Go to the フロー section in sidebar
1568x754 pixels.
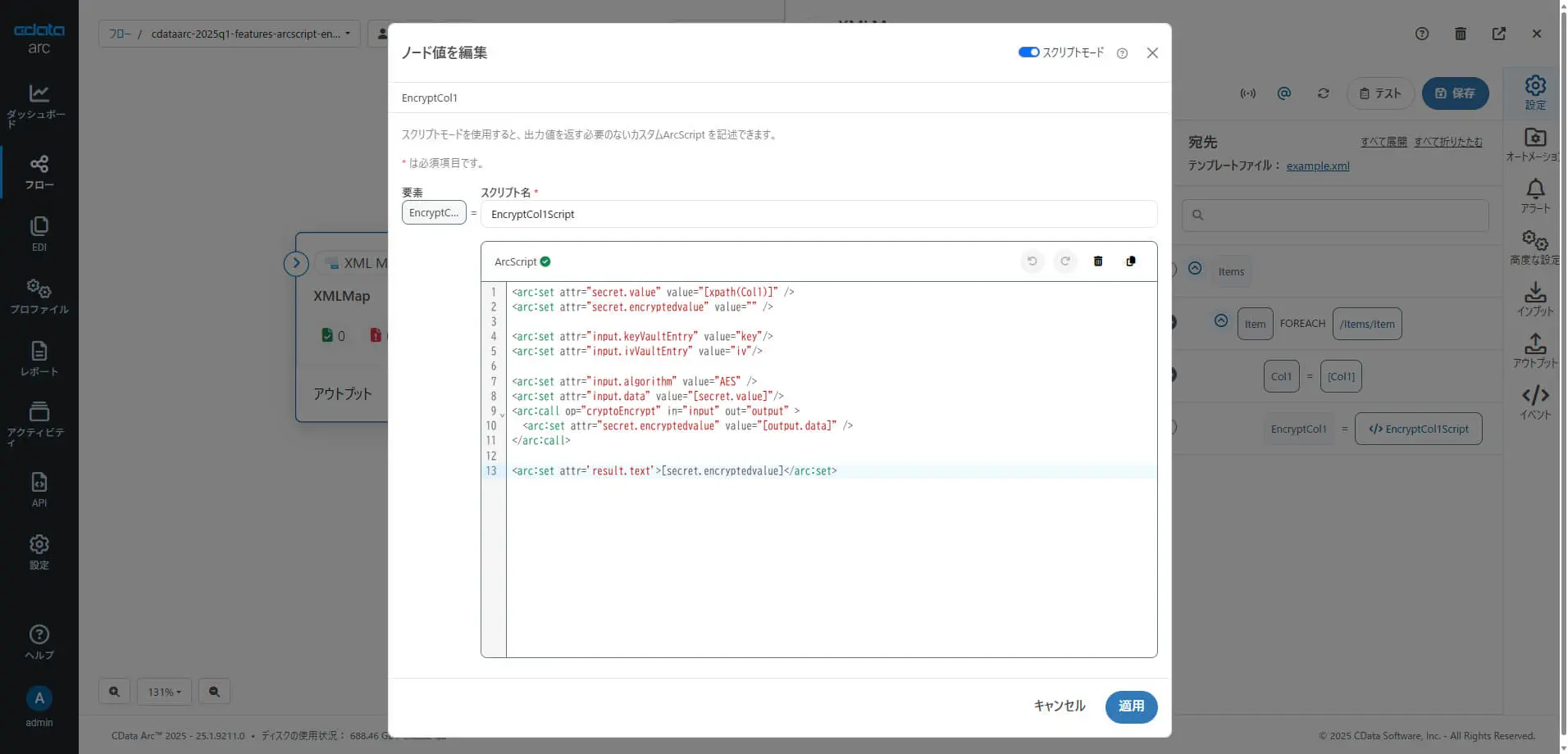pyautogui.click(x=39, y=172)
